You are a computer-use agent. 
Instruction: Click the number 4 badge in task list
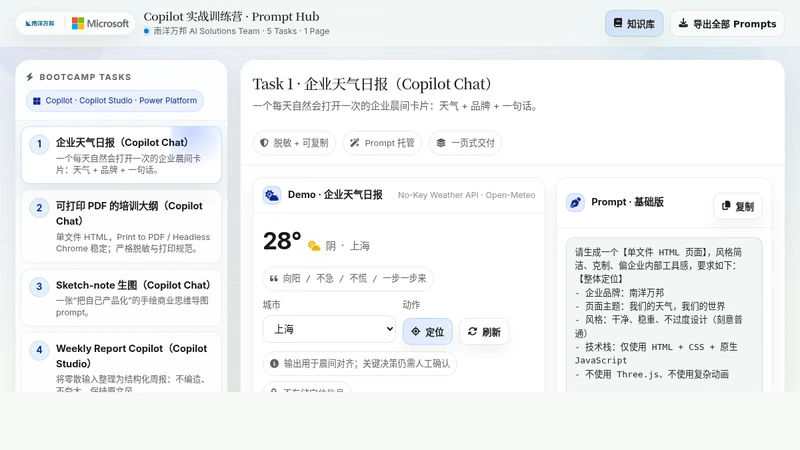(39, 350)
